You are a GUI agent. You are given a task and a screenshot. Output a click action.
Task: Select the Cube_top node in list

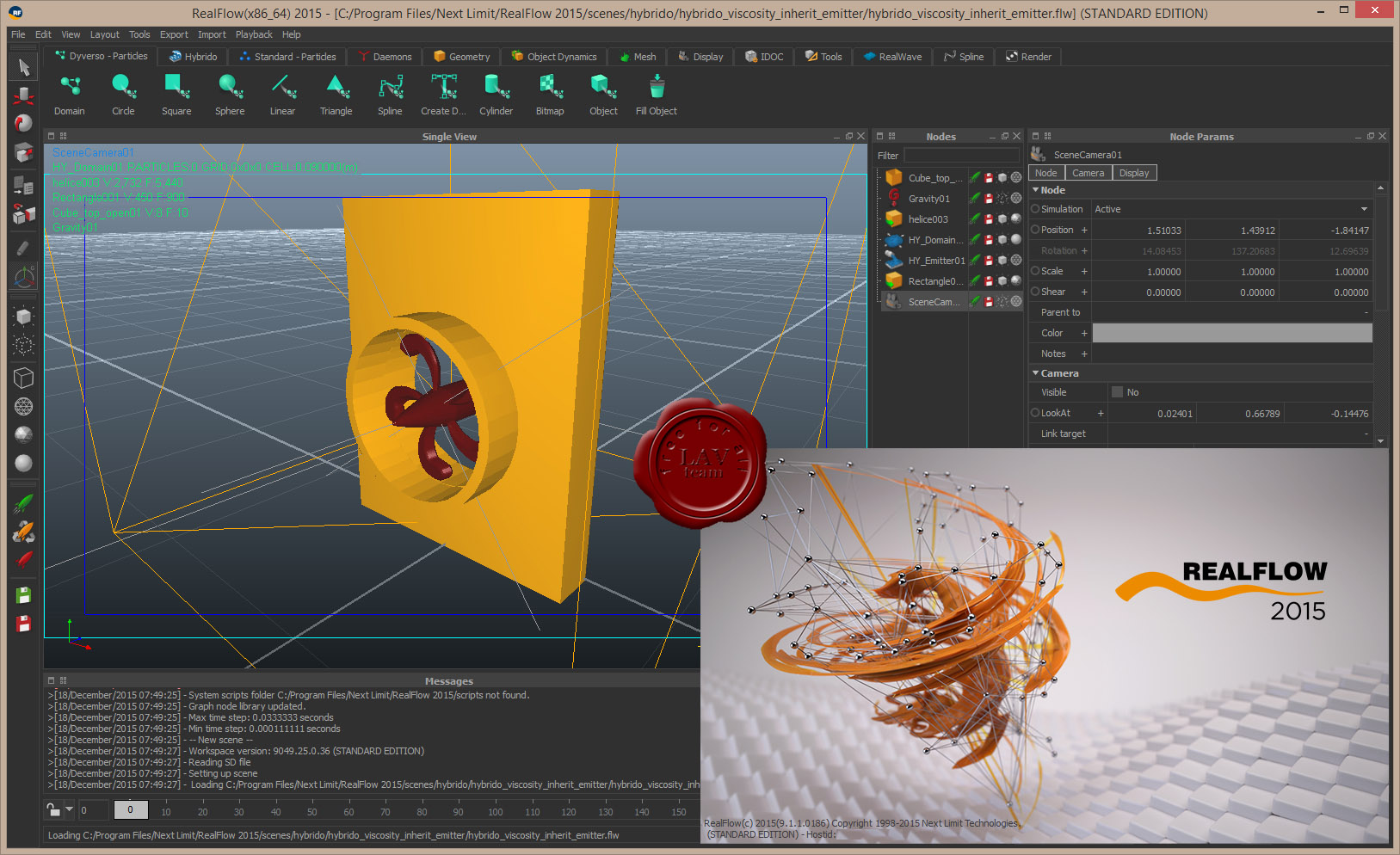pyautogui.click(x=934, y=178)
